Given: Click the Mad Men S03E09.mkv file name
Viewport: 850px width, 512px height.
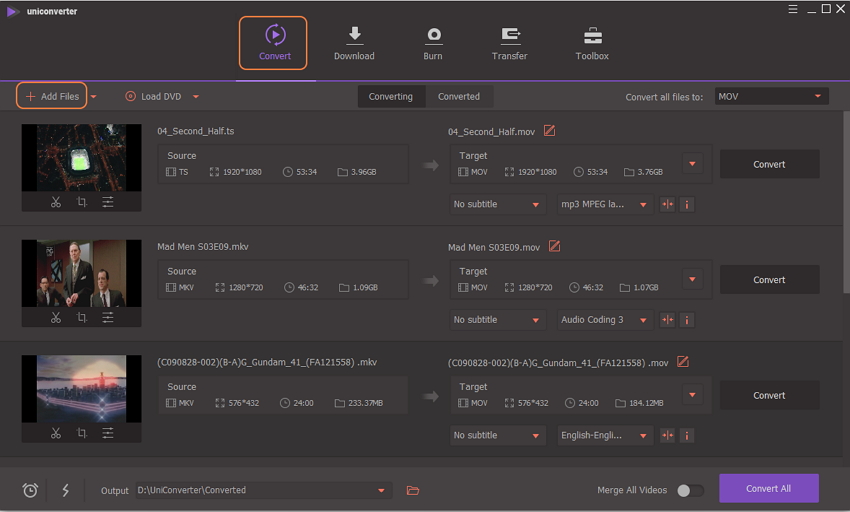Looking at the screenshot, I should click(203, 247).
